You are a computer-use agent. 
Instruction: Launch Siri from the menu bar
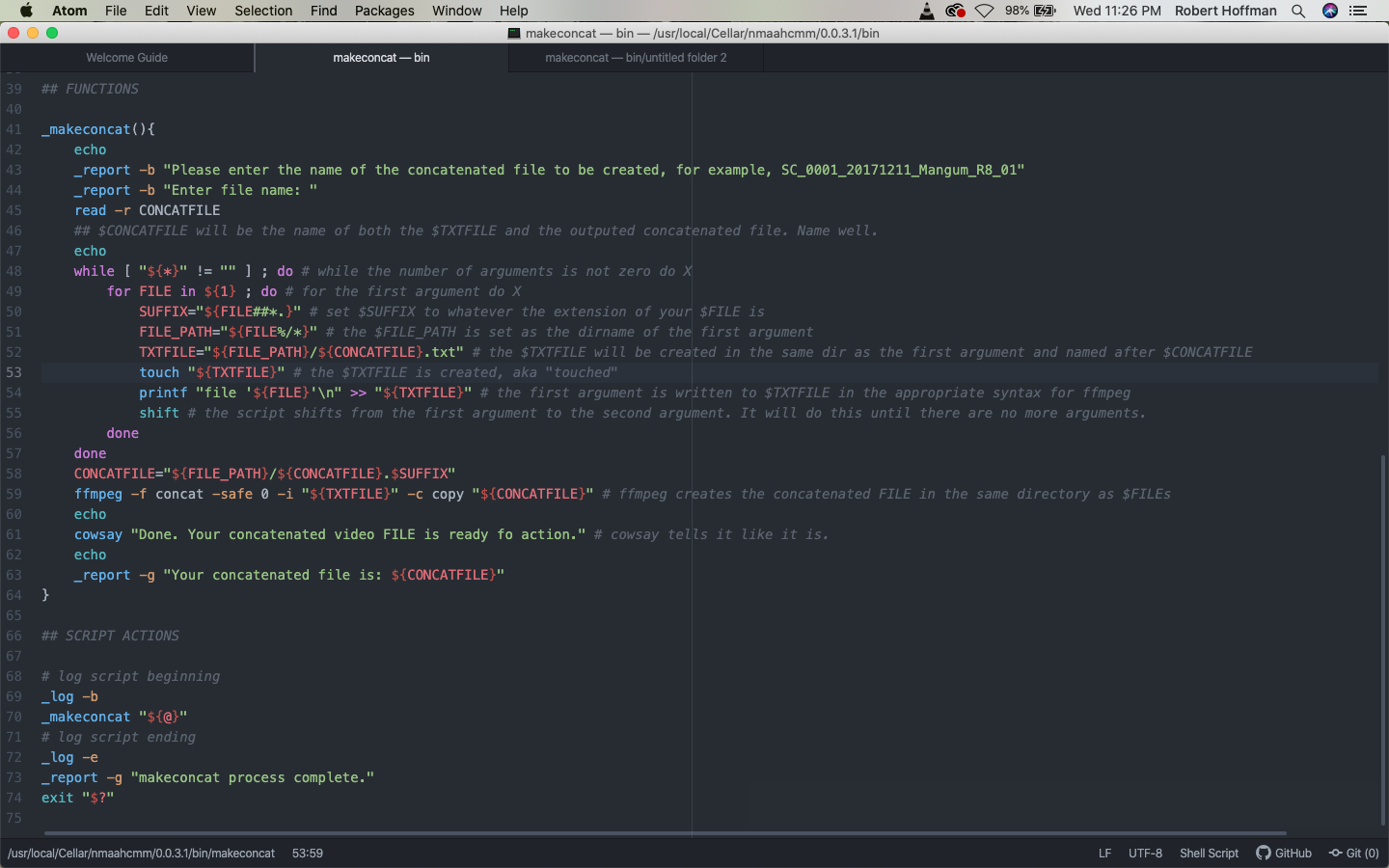coord(1330,11)
